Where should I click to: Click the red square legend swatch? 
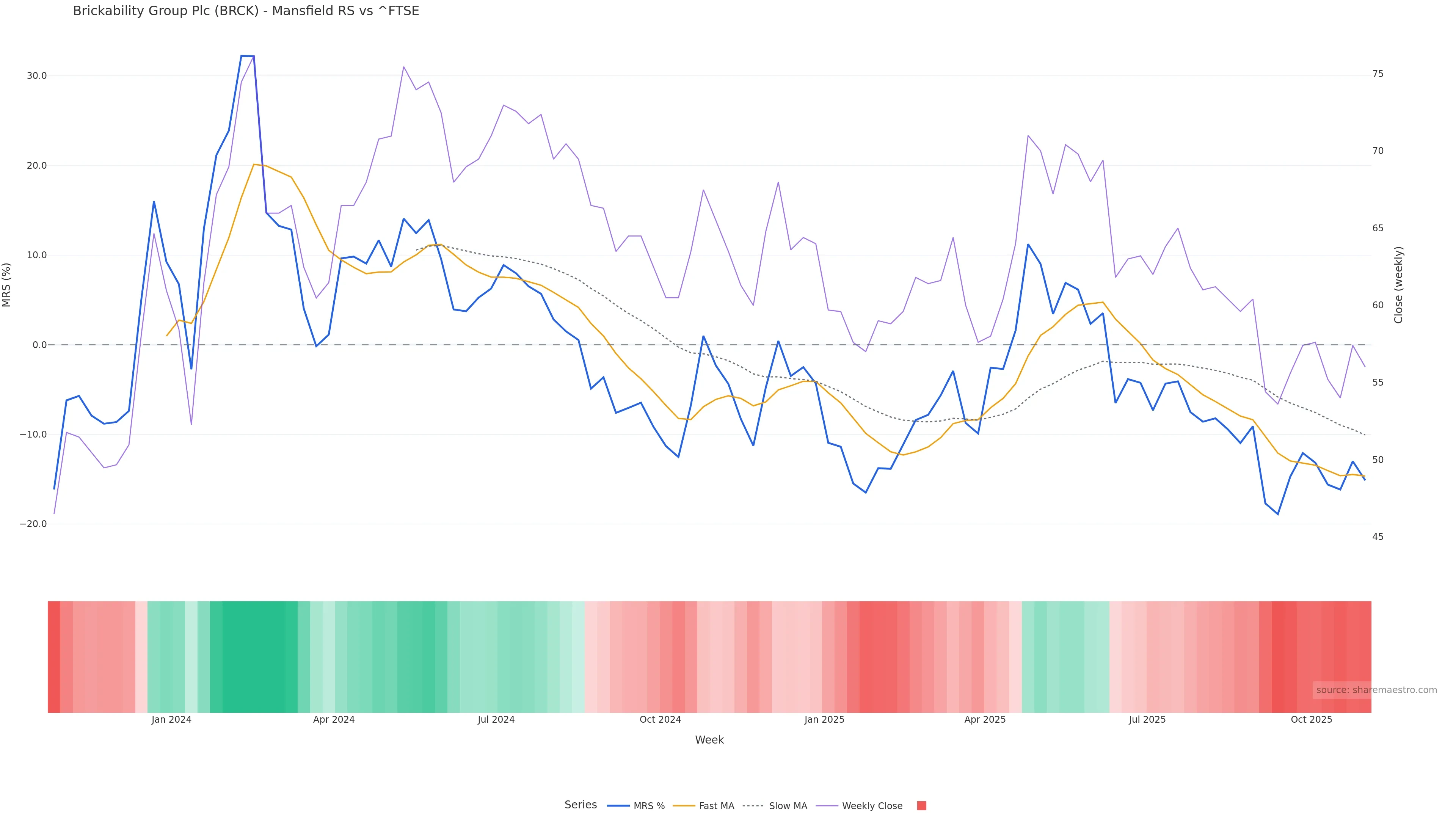[921, 806]
